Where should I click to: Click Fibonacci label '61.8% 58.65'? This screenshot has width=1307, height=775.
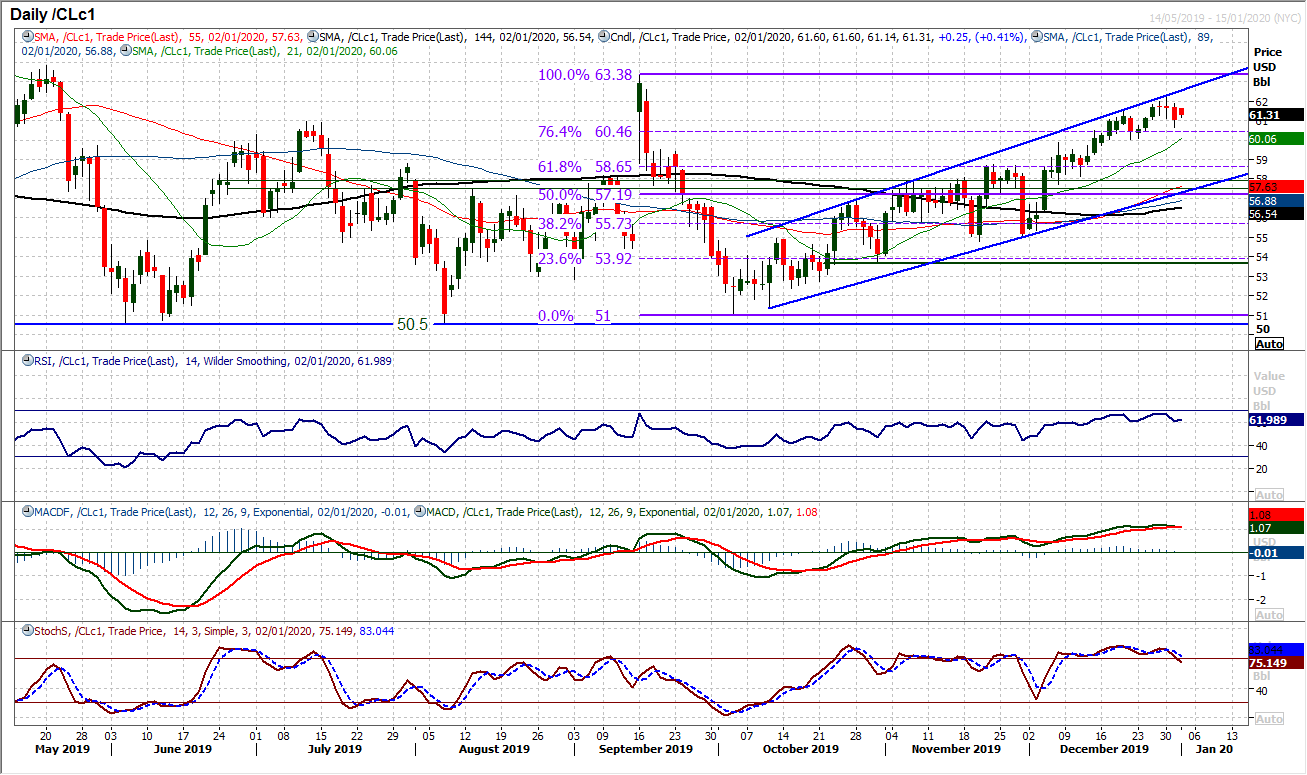coord(585,167)
